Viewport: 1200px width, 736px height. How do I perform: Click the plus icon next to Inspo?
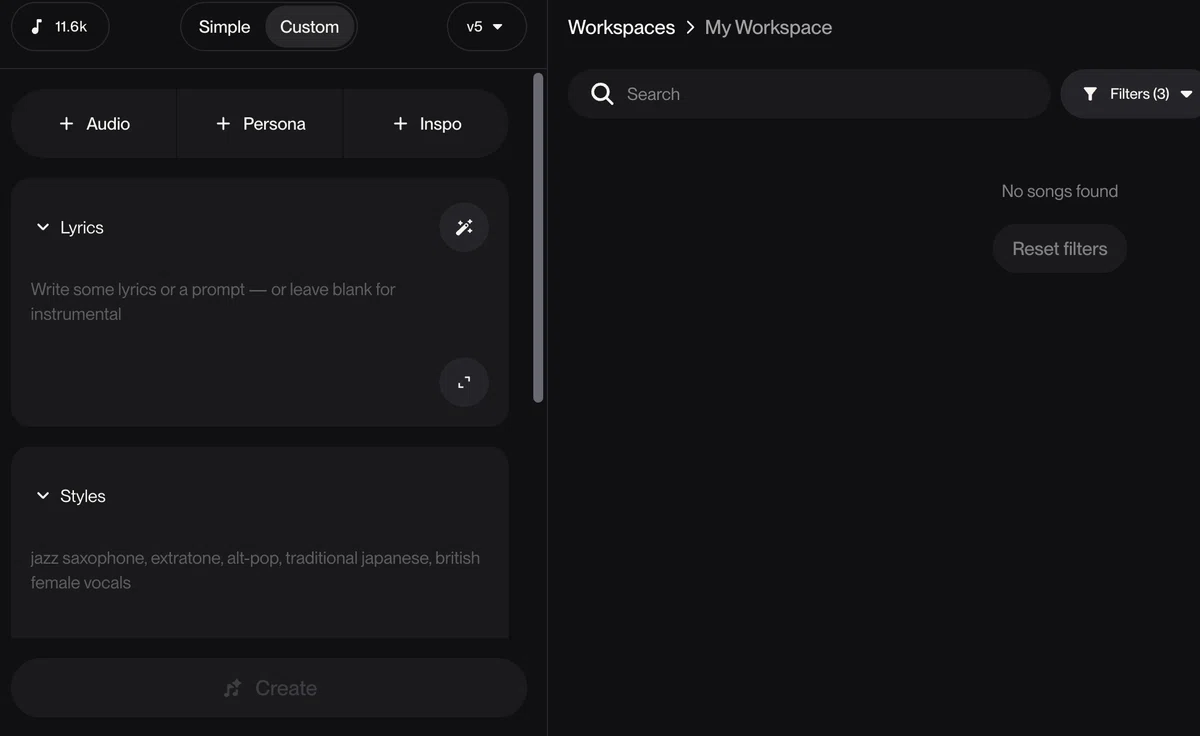click(400, 124)
